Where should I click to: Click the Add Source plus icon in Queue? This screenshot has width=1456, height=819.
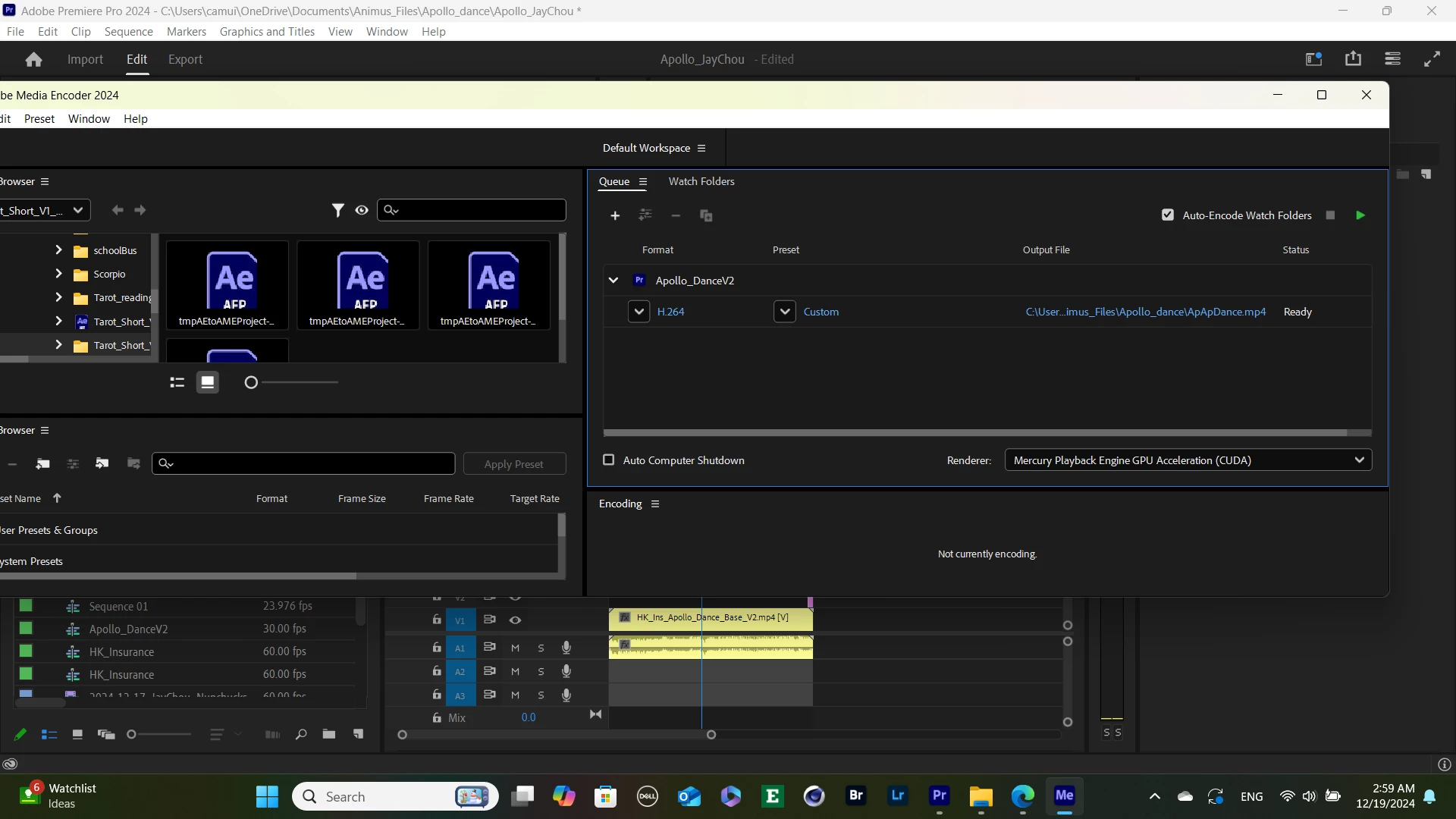[615, 216]
